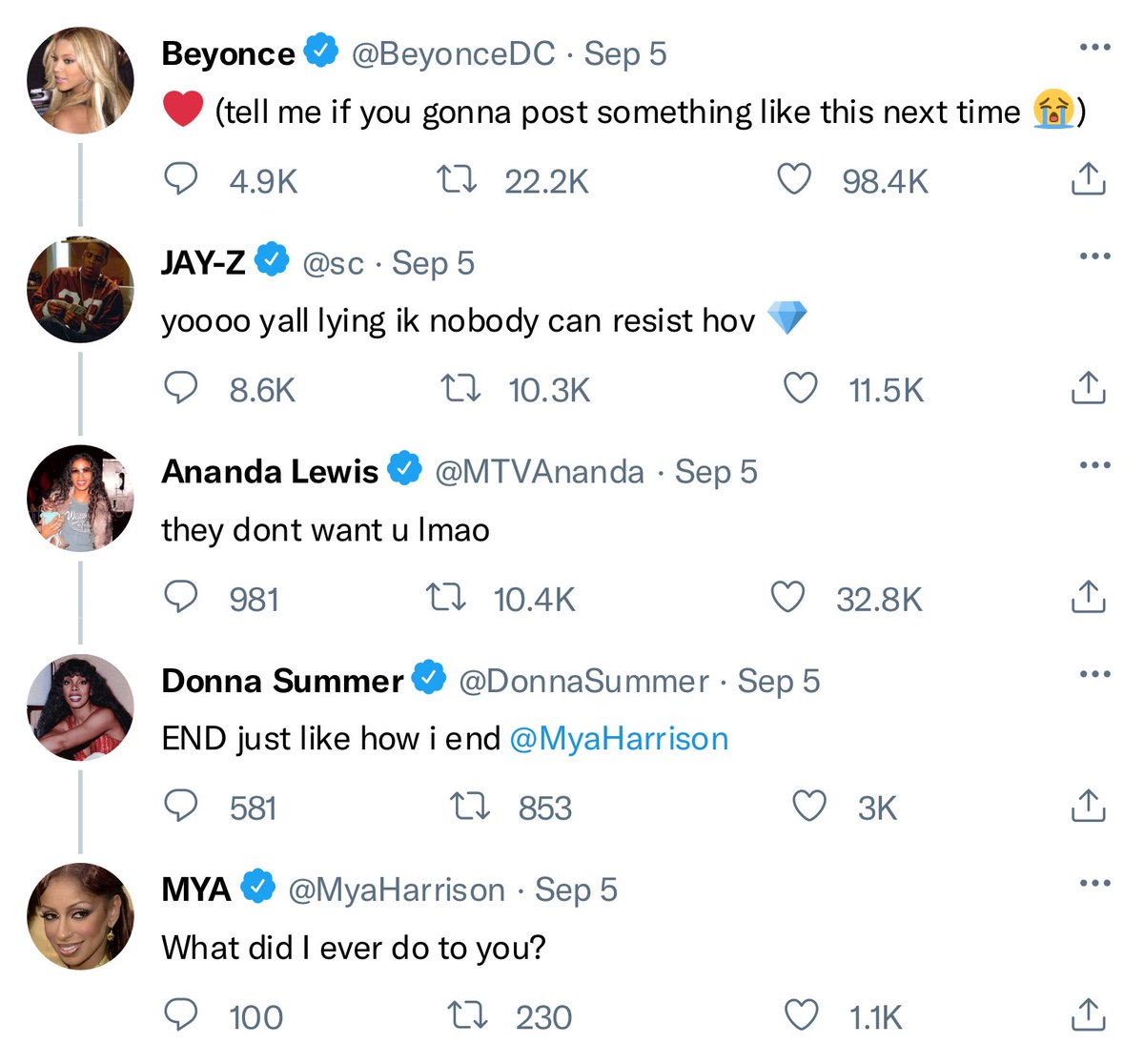This screenshot has height=1064, width=1144.
Task: Open more options on Beyonce's tweet
Action: [1094, 47]
